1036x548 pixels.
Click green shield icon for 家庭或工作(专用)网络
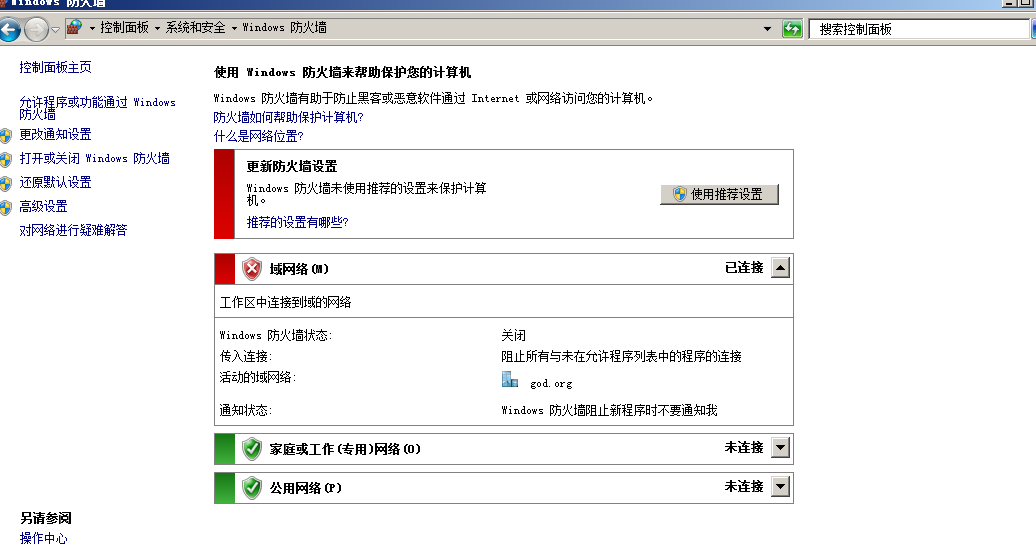[x=252, y=449]
